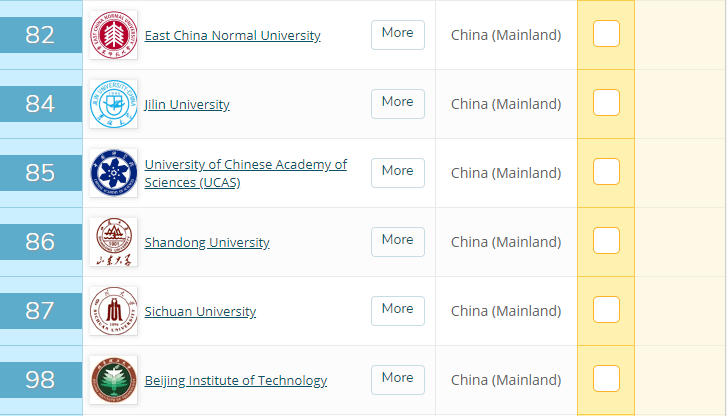Click the Beijing Institute of Technology logo
The height and width of the screenshot is (416, 727).
point(113,380)
